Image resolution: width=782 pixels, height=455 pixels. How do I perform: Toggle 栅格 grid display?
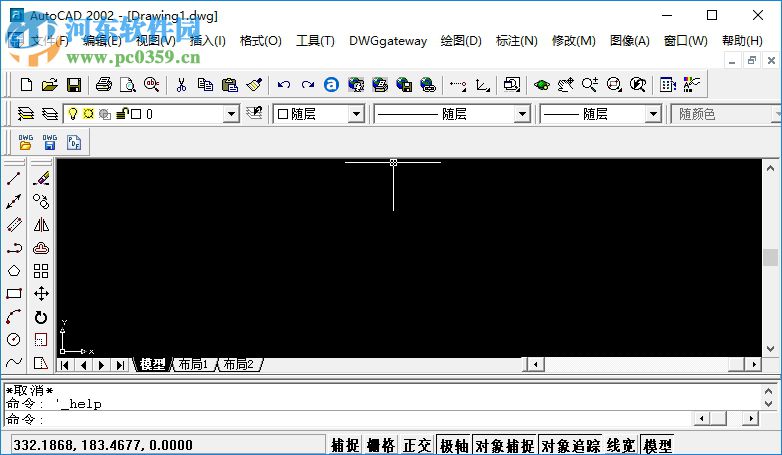coord(381,445)
